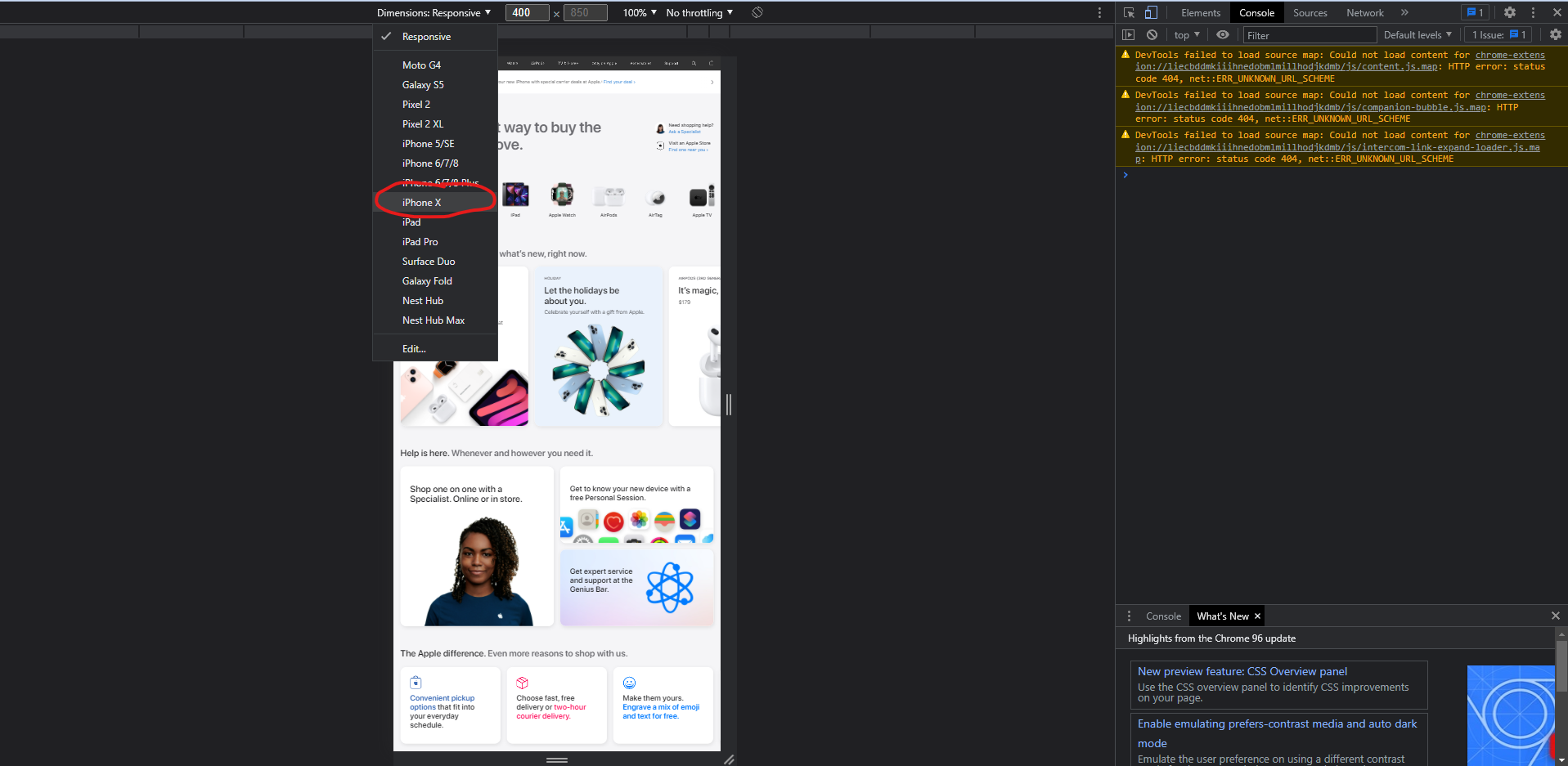Image resolution: width=1568 pixels, height=766 pixels.
Task: Show more DevTools tabs chevron
Action: (x=1404, y=12)
